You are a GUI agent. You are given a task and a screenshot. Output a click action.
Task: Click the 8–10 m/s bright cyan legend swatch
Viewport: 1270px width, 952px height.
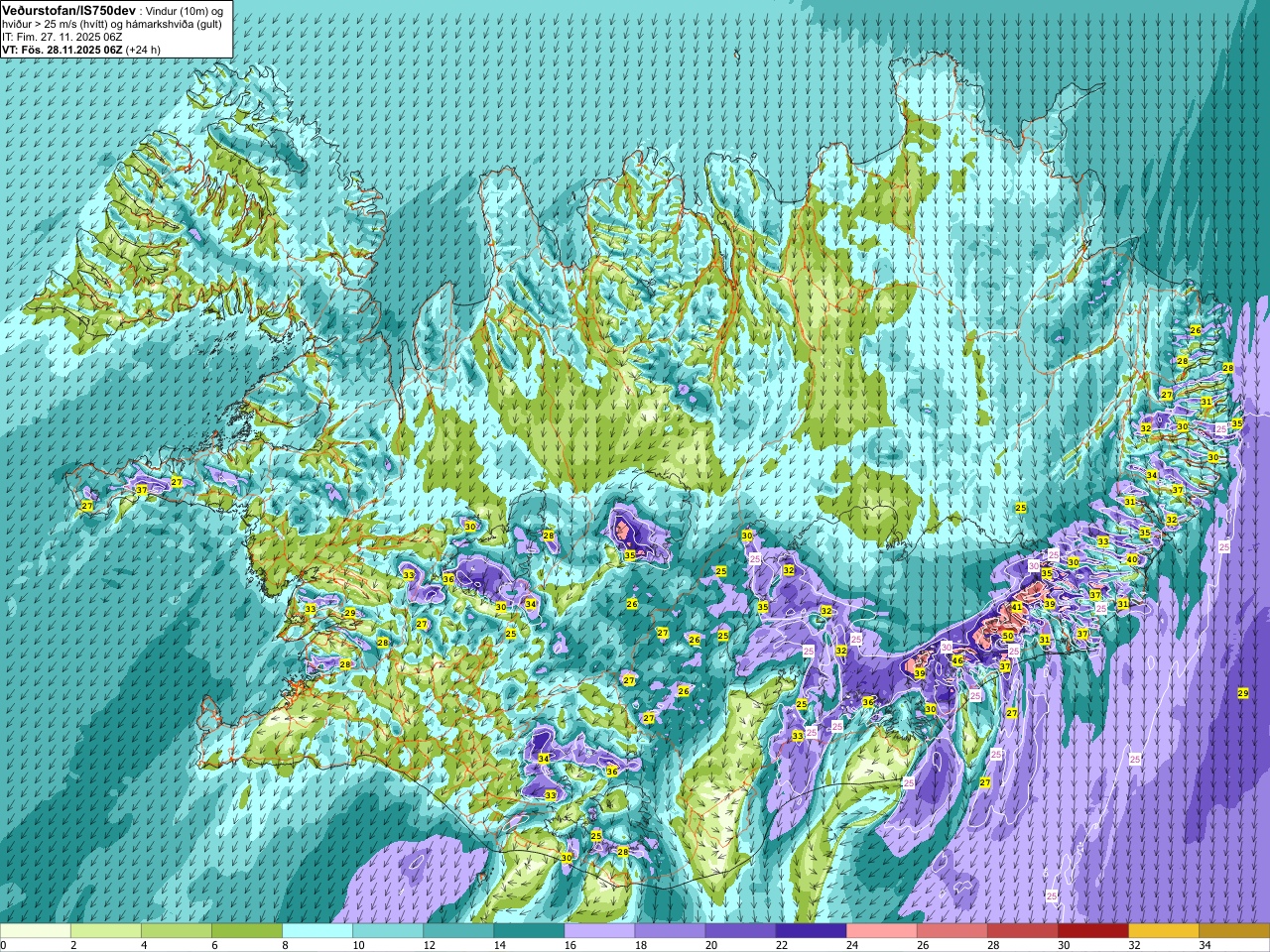[317, 931]
